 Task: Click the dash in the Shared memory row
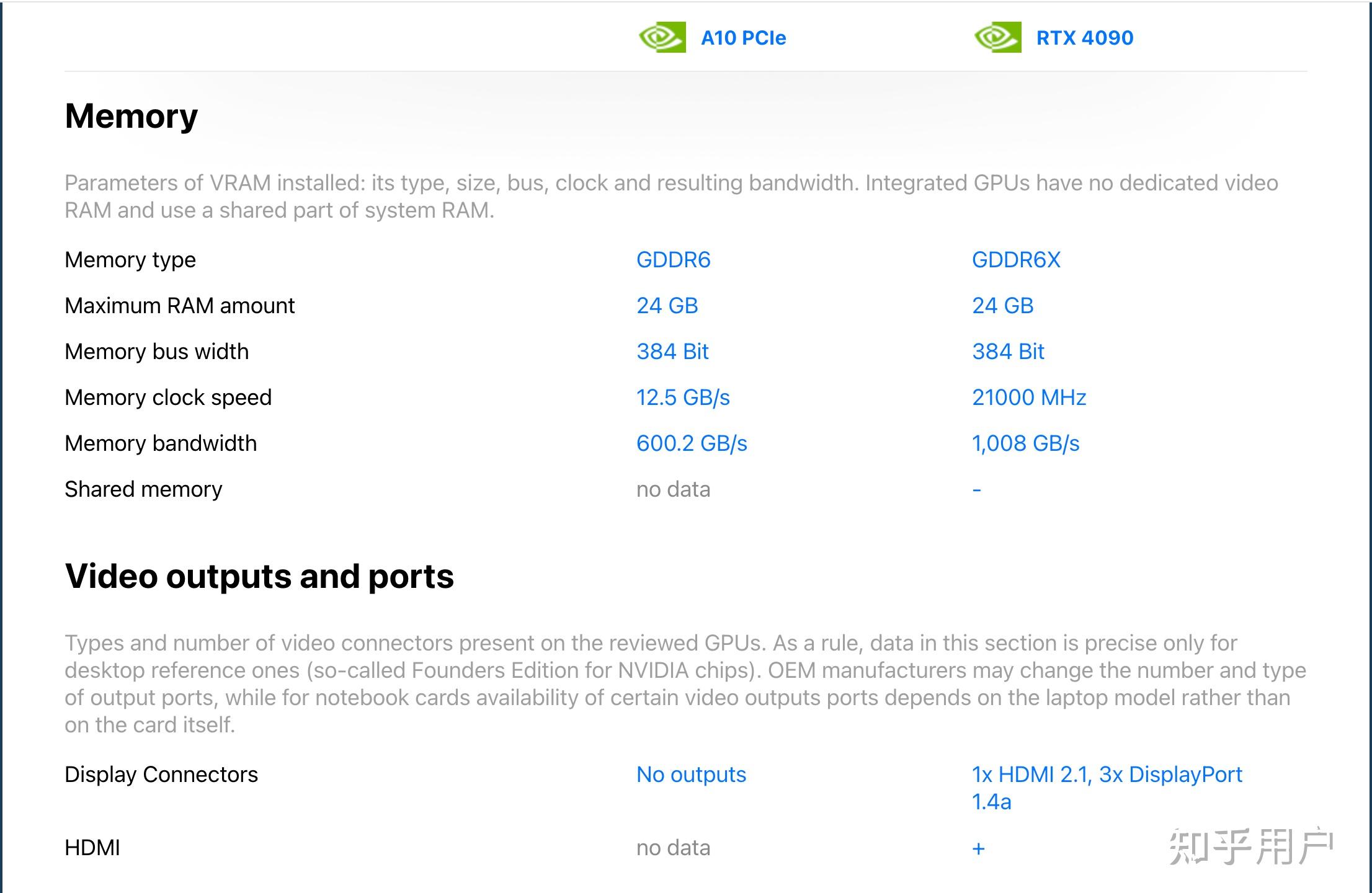pos(977,490)
